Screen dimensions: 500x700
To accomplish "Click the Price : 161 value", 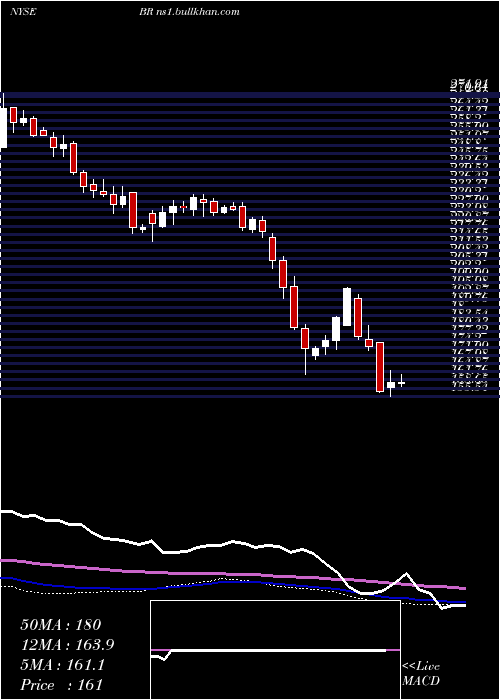I will 61,685.
